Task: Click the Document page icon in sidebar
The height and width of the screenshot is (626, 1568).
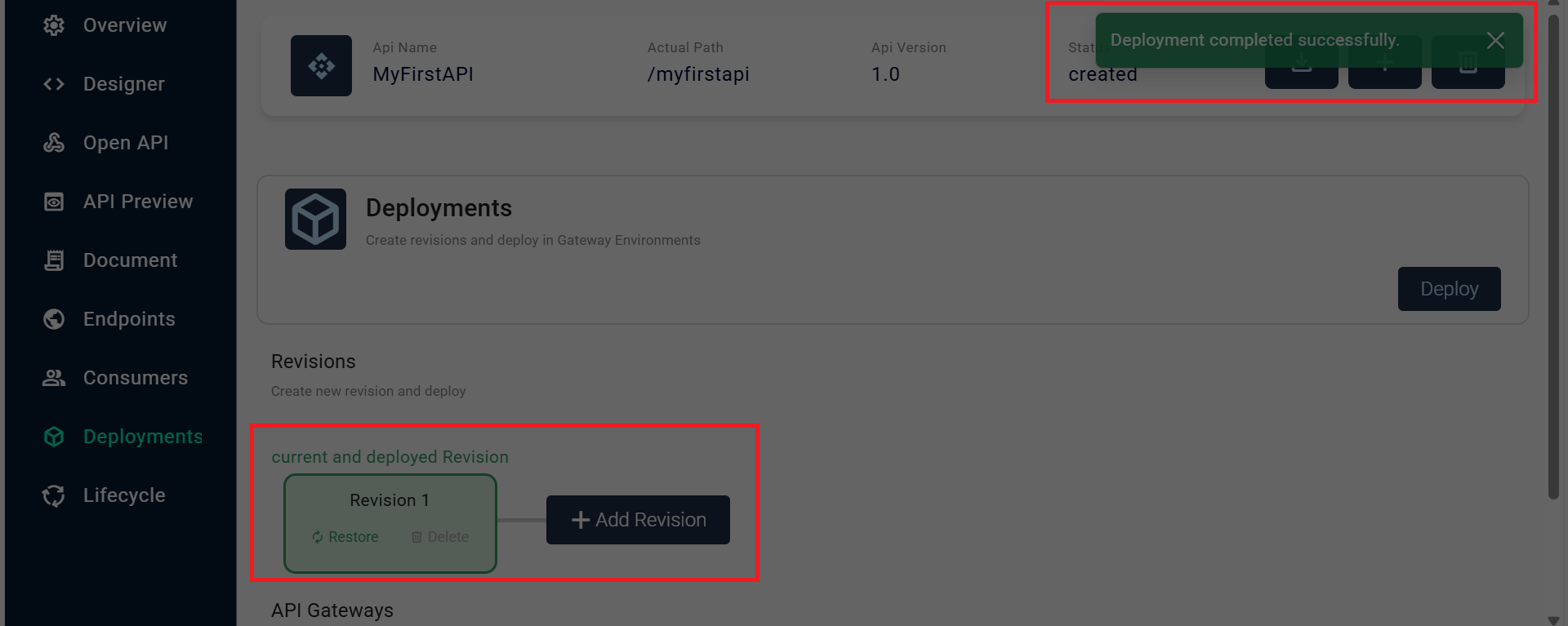Action: [54, 260]
